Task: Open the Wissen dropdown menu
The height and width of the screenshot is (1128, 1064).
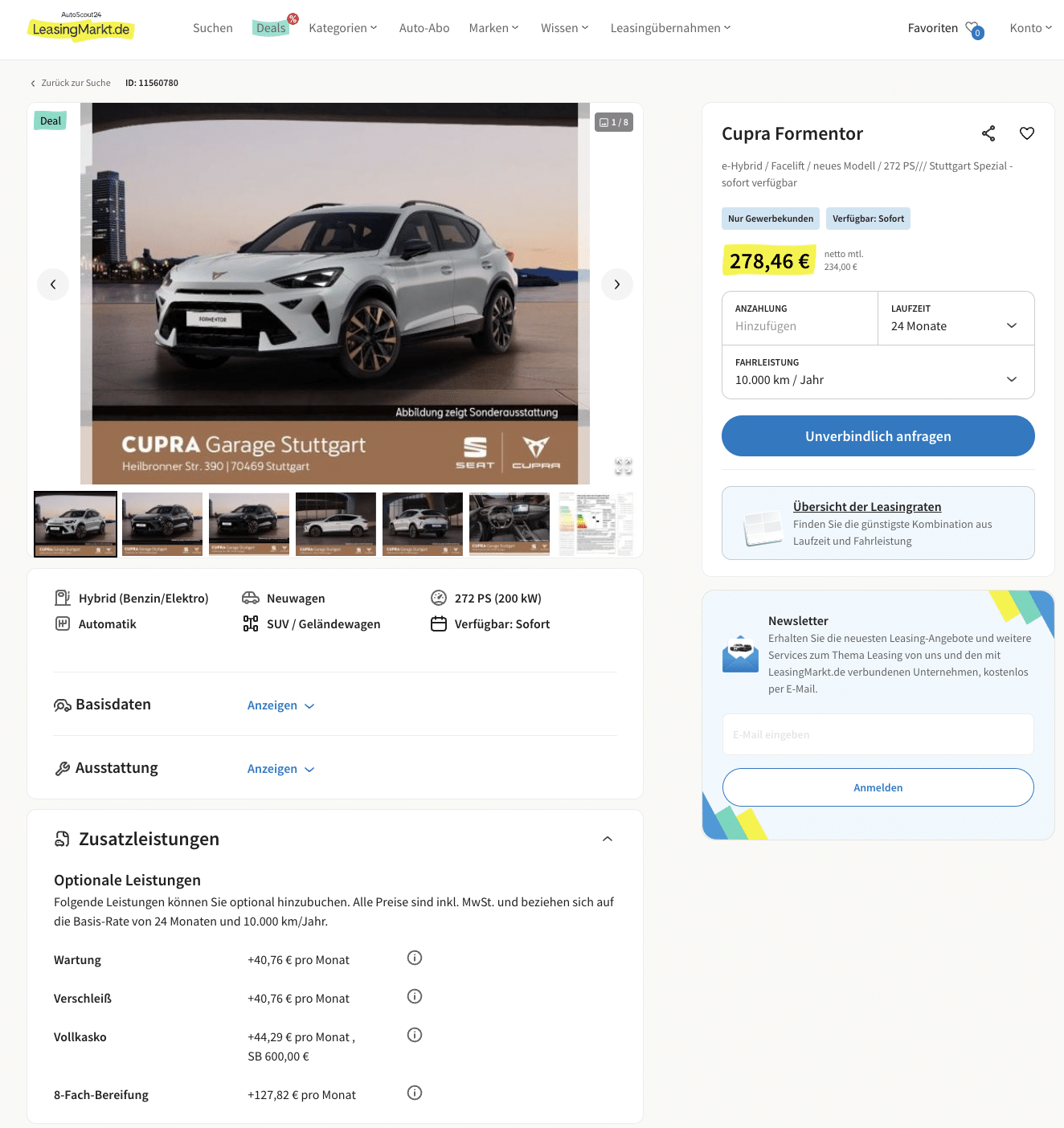Action: coord(565,28)
